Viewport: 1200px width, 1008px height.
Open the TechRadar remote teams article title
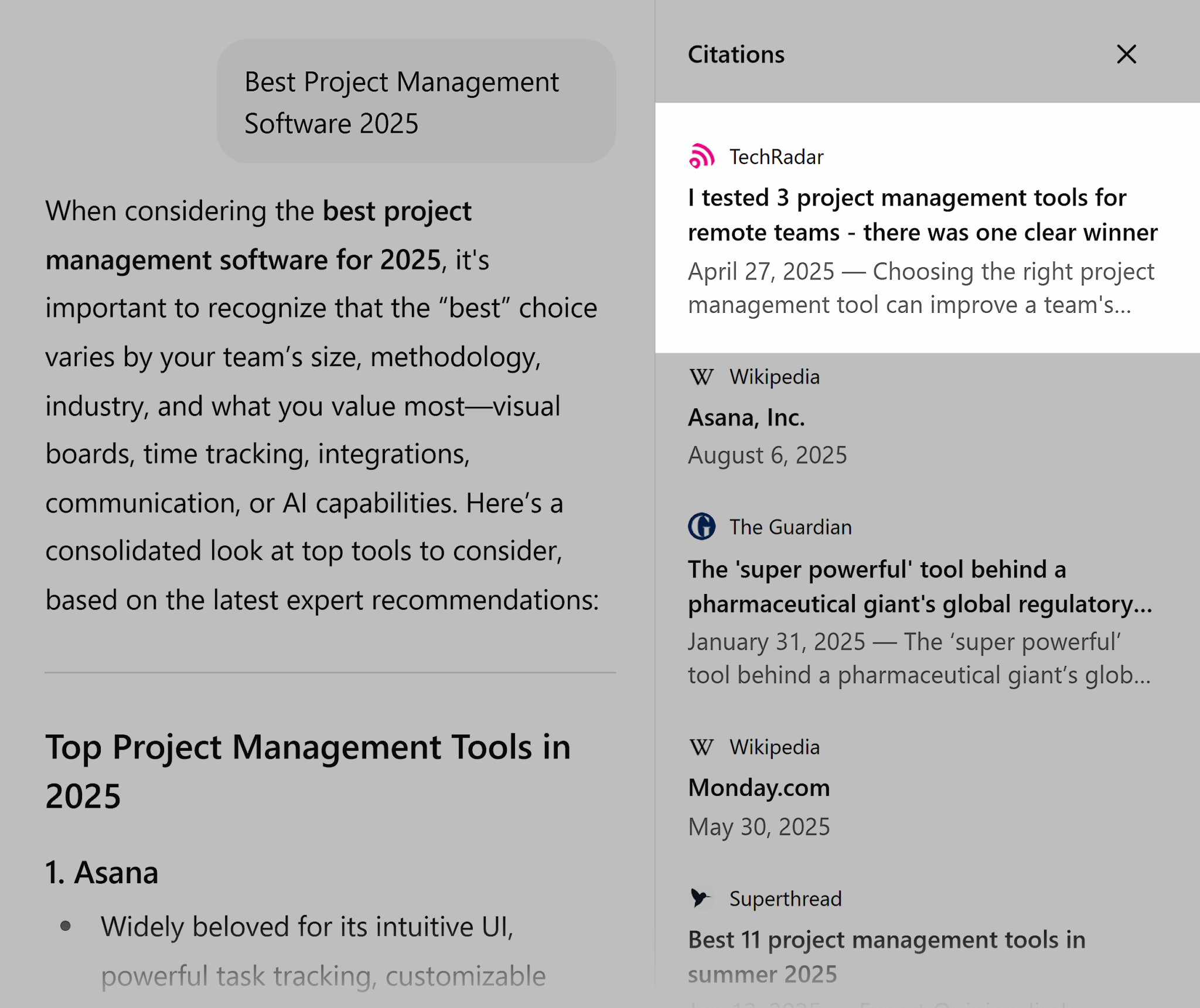coord(922,215)
